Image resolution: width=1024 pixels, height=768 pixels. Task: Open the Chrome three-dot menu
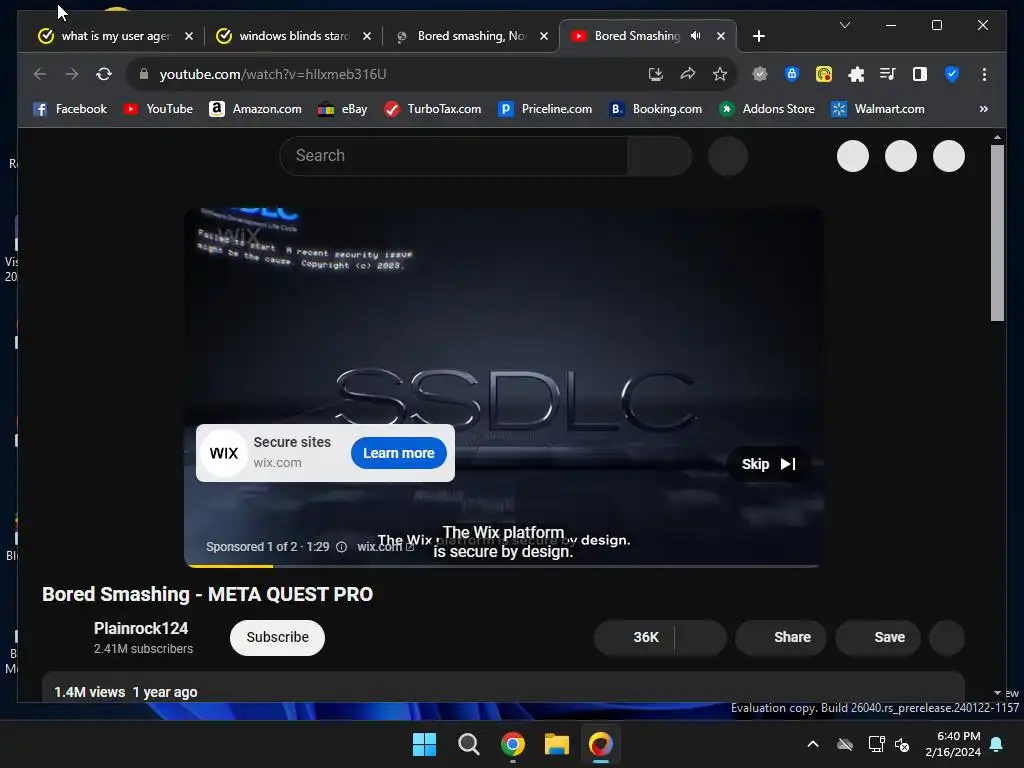984,74
